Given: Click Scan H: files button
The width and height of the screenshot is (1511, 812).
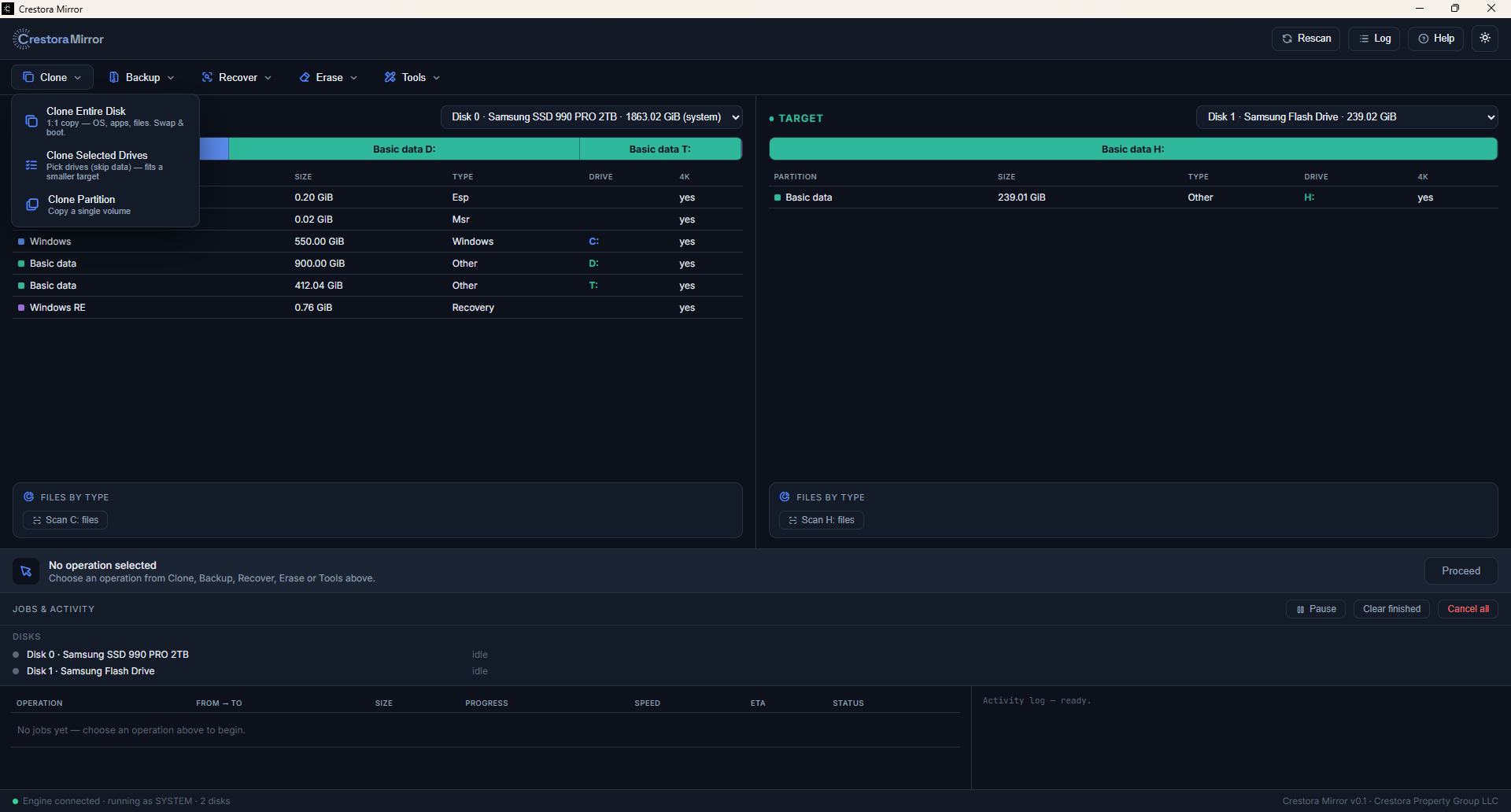Looking at the screenshot, I should [821, 520].
